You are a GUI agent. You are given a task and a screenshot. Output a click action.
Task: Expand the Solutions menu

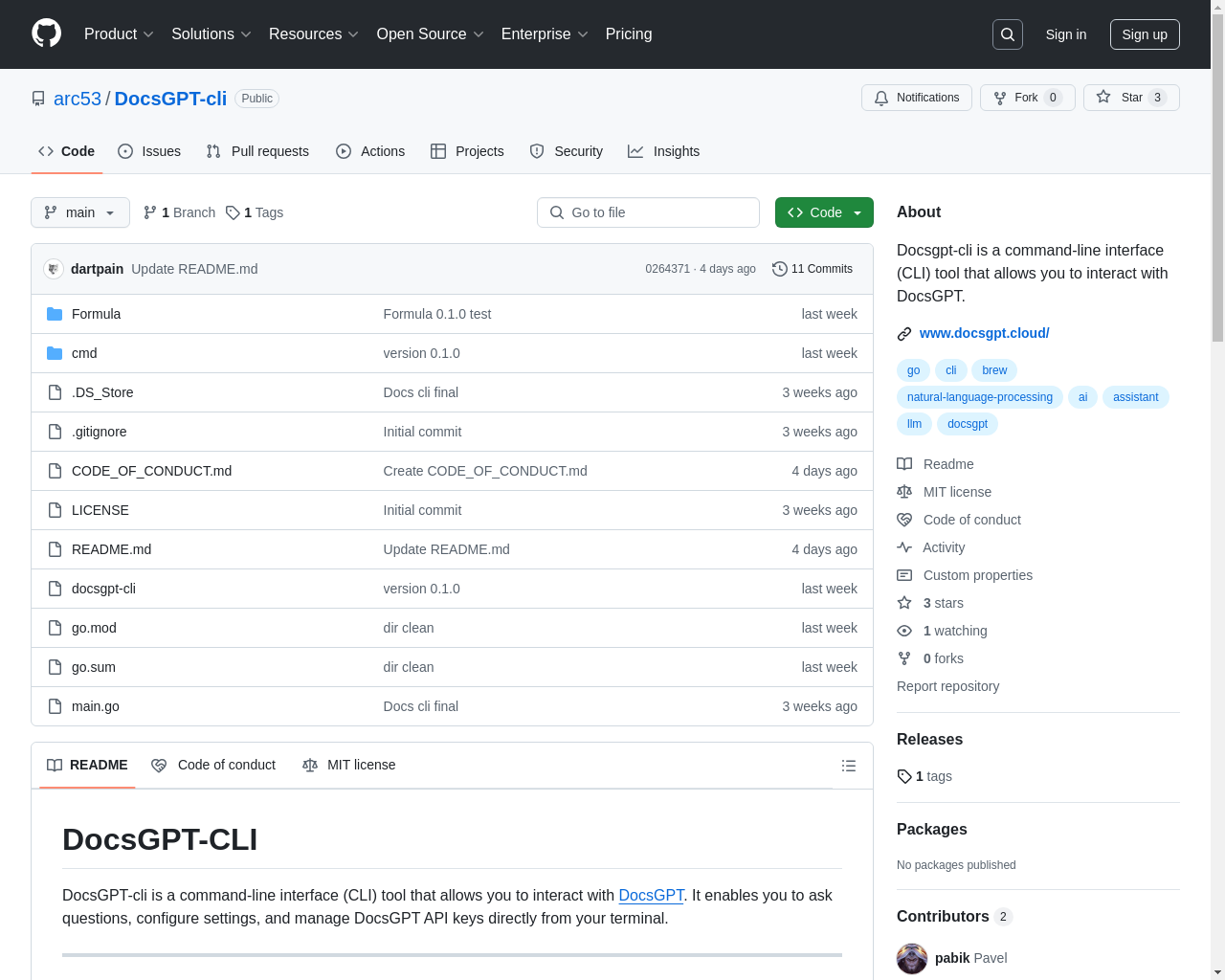click(x=212, y=34)
